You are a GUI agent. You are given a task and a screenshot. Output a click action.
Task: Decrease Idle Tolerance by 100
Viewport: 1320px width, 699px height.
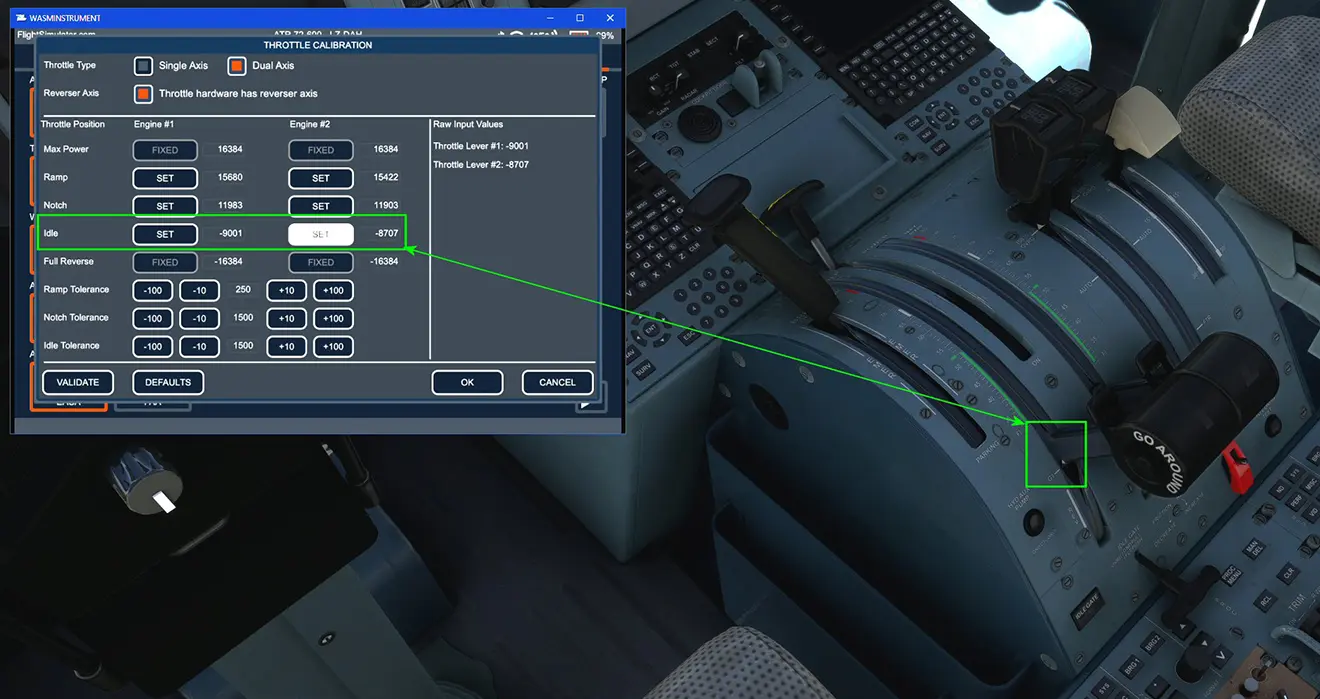(153, 346)
